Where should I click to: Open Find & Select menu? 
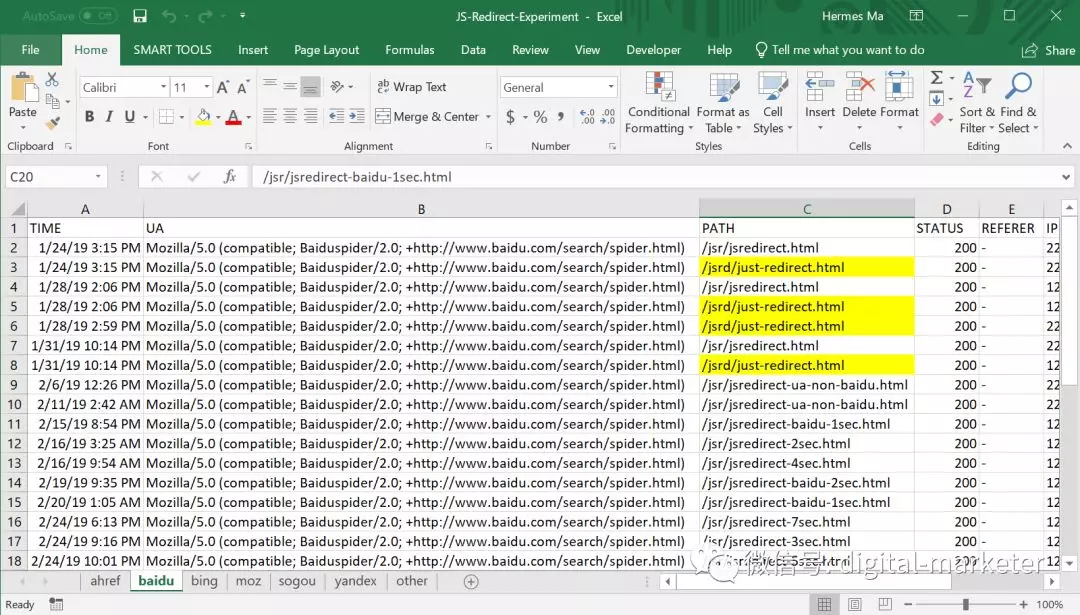[x=1018, y=103]
